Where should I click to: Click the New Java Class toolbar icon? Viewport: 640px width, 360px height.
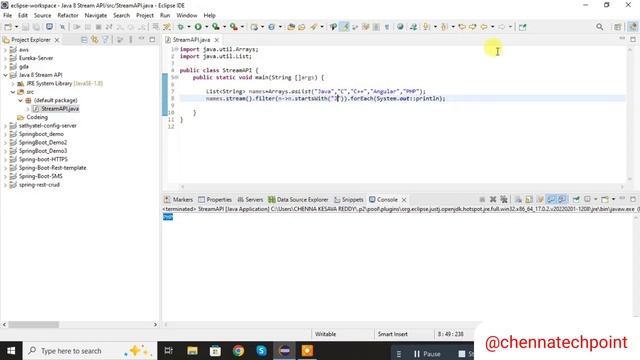click(x=271, y=27)
